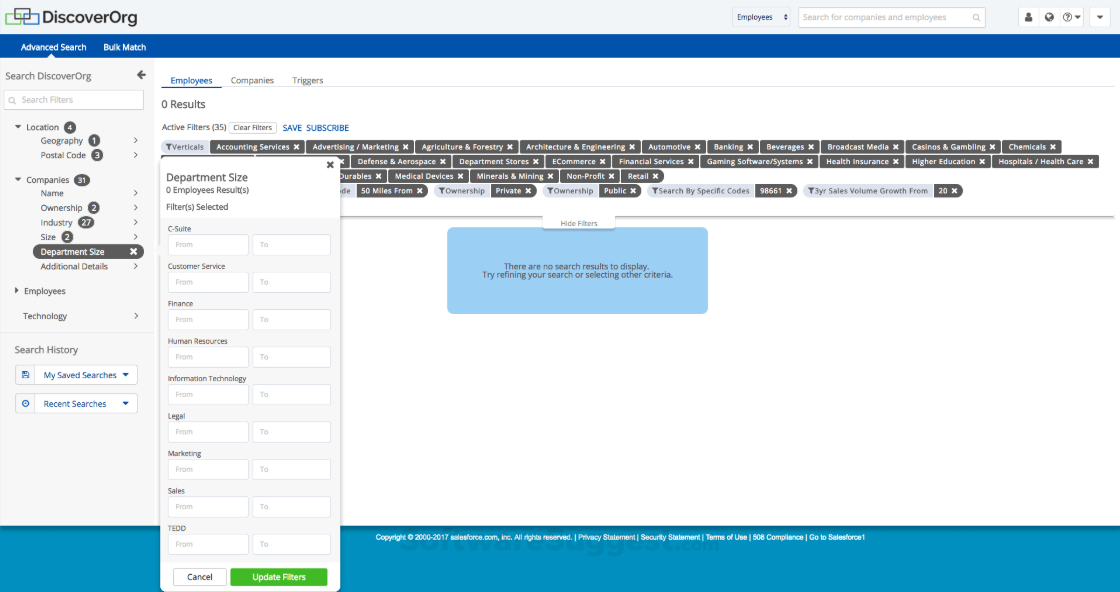
Task: Click the Update Filters button
Action: coord(278,577)
